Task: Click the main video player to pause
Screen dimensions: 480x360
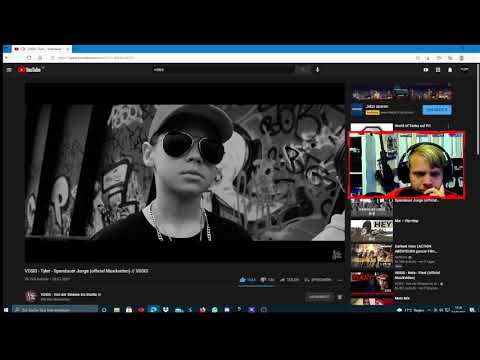Action: point(185,172)
